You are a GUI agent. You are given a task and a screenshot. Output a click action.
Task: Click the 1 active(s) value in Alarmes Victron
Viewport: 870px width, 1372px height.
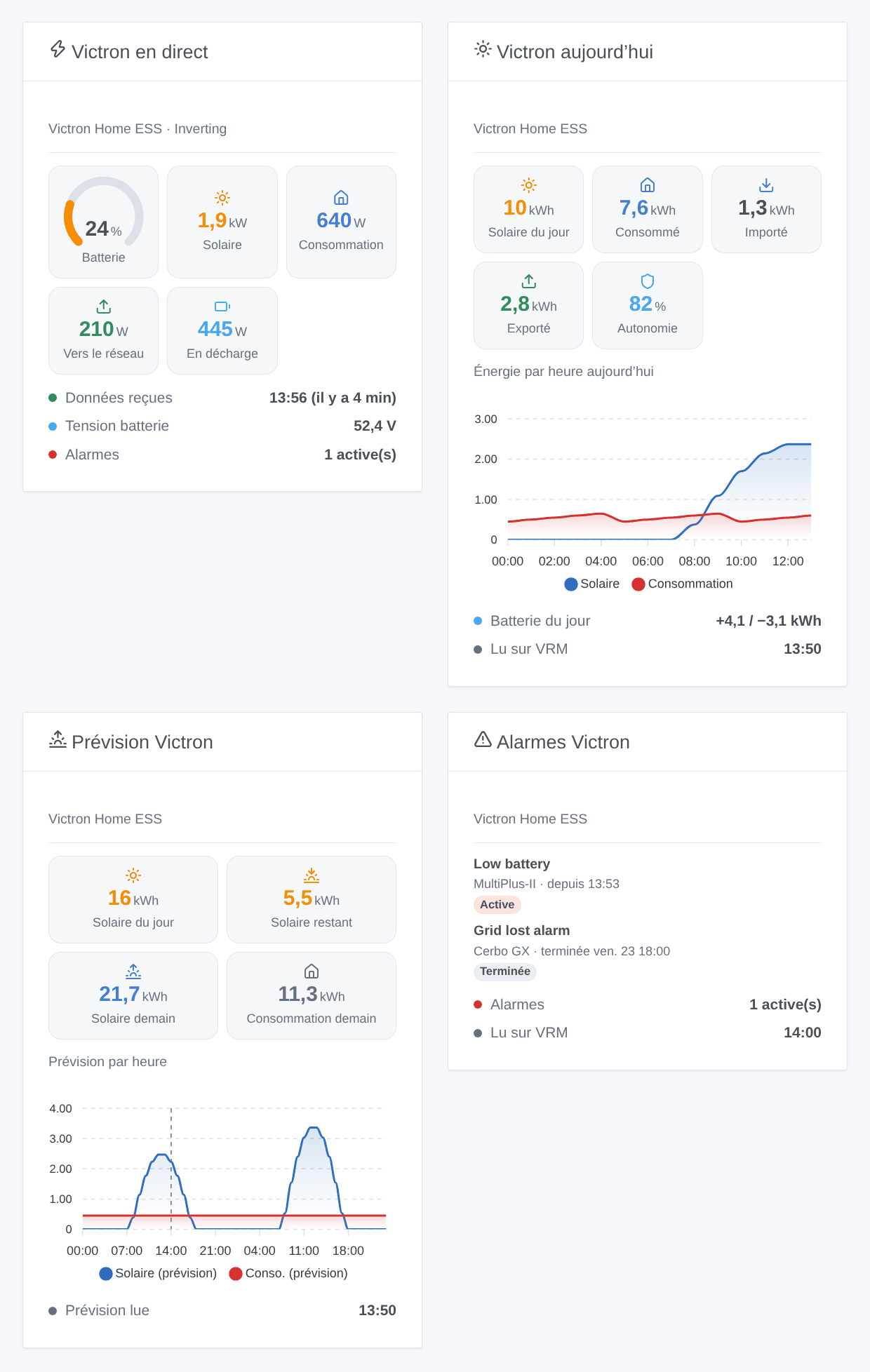tap(785, 1004)
